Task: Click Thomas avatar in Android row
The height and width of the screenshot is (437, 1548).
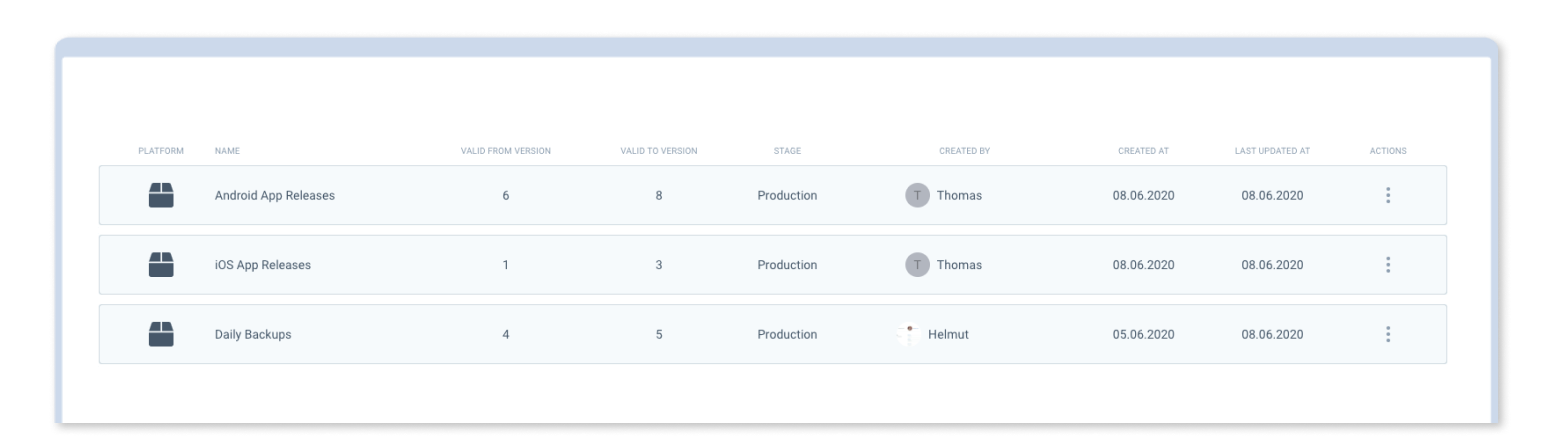Action: tap(917, 196)
